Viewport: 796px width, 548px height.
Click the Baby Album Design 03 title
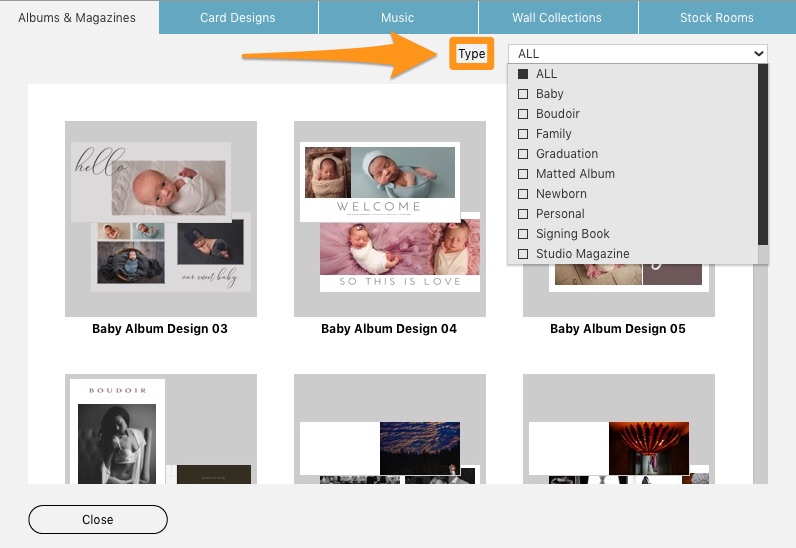pos(160,329)
